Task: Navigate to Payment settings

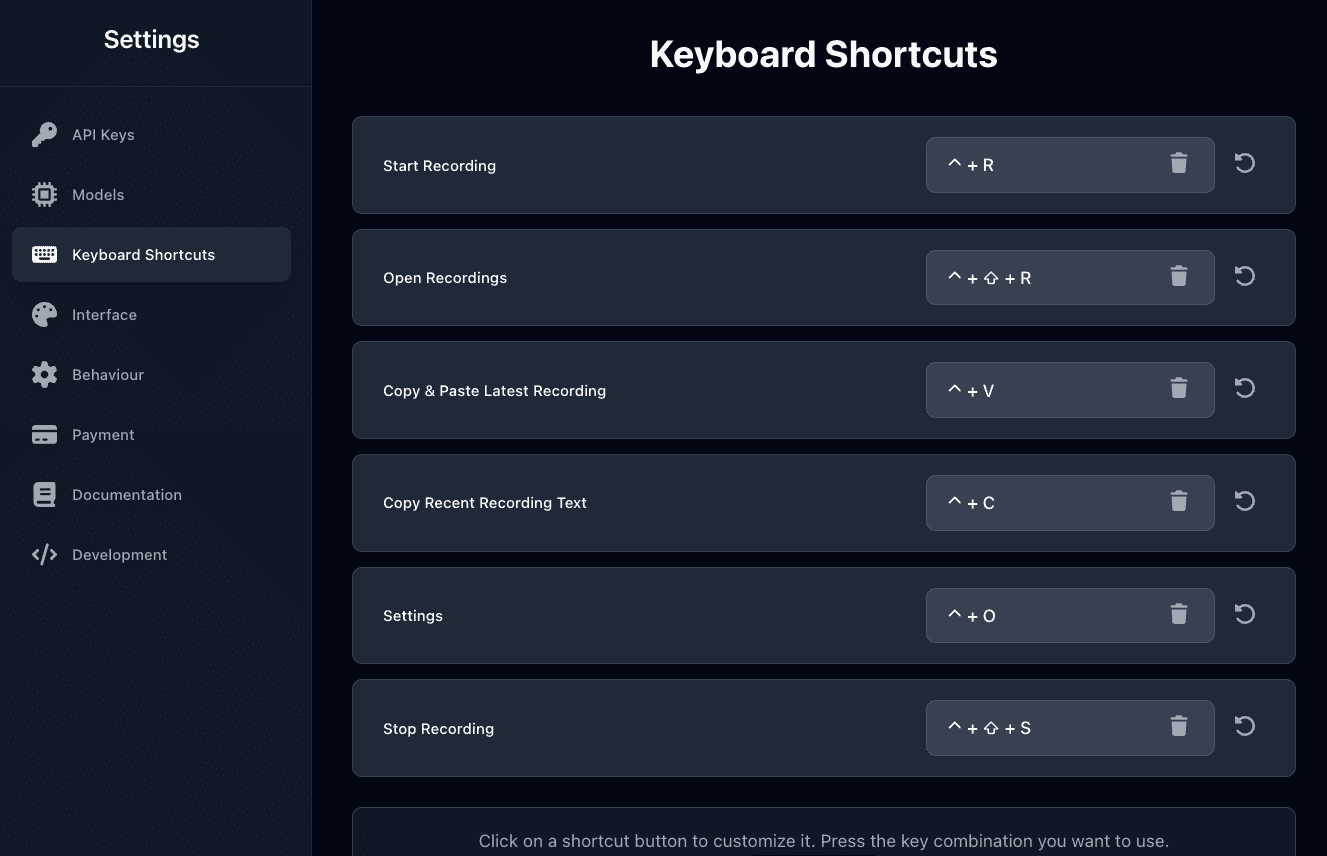Action: [102, 435]
